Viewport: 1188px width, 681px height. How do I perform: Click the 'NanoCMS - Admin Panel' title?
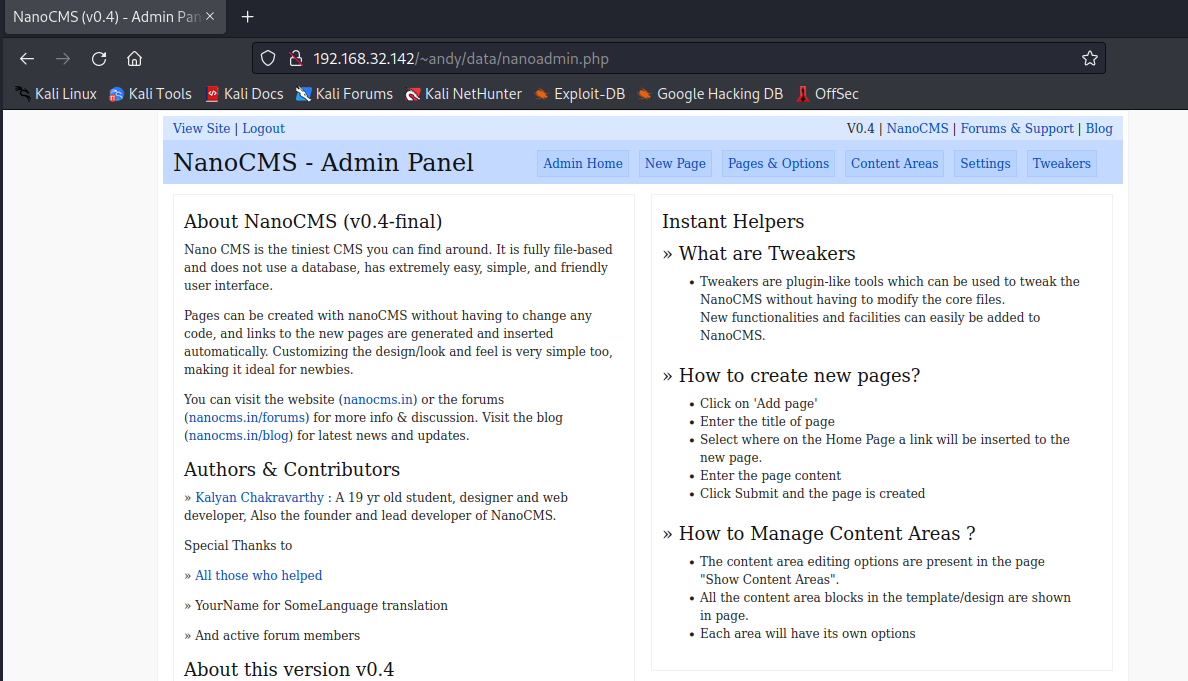coord(323,162)
